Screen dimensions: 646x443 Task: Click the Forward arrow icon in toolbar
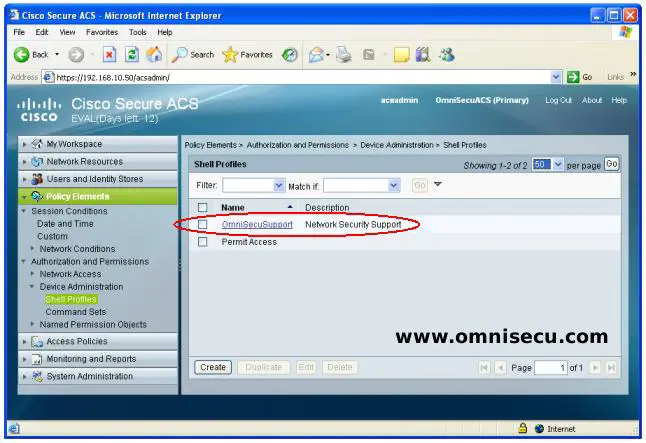[76, 54]
